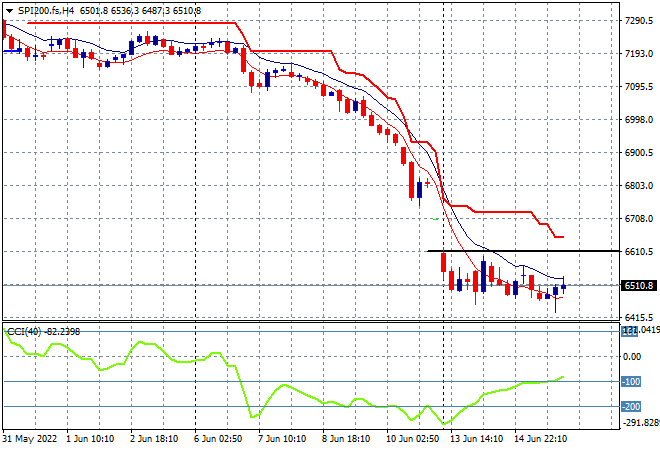Click the 14 Jun 22:10 time label
This screenshot has height=450, width=660.
[540, 439]
